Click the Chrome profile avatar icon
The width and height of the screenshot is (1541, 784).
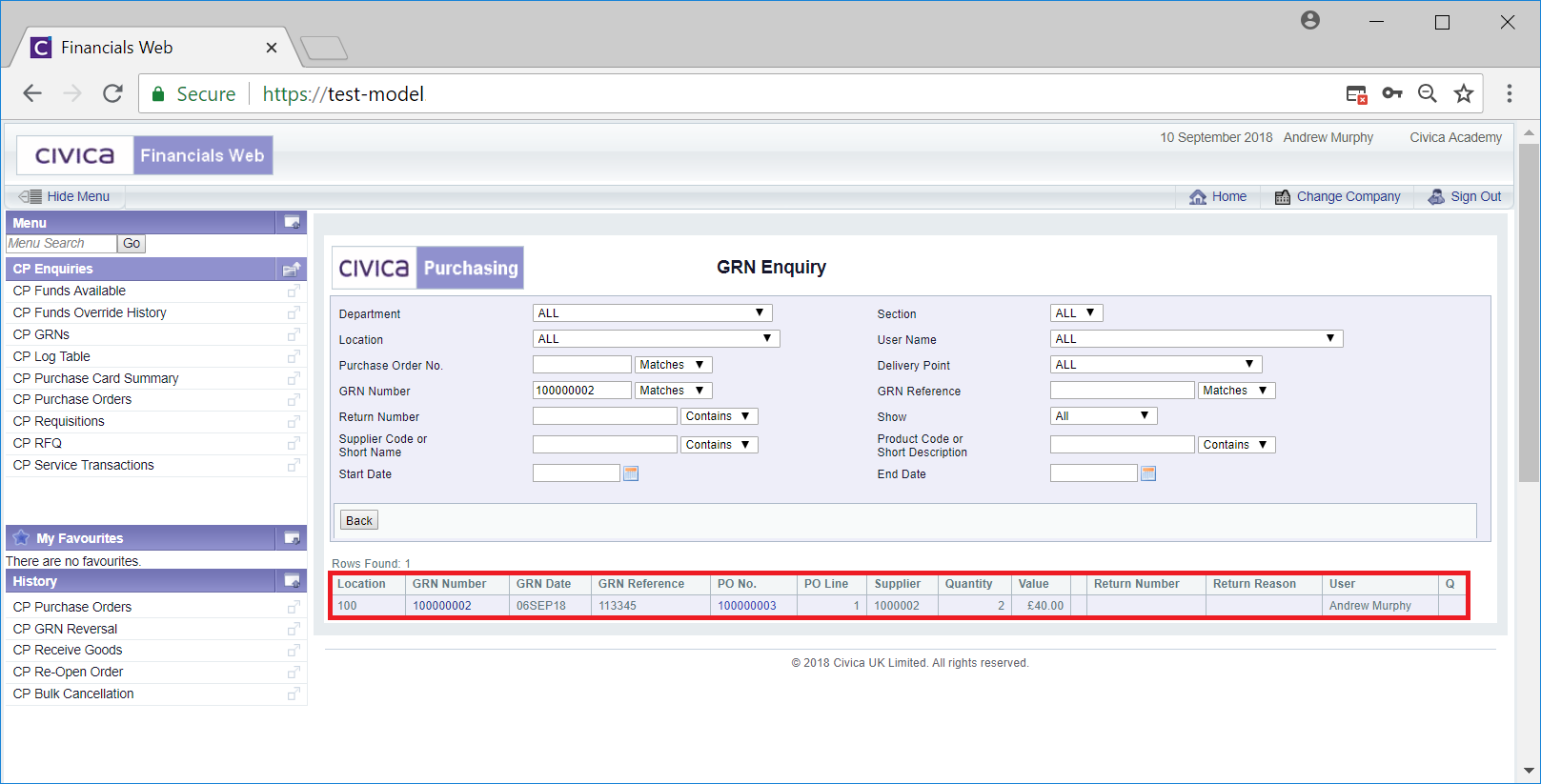(1310, 20)
